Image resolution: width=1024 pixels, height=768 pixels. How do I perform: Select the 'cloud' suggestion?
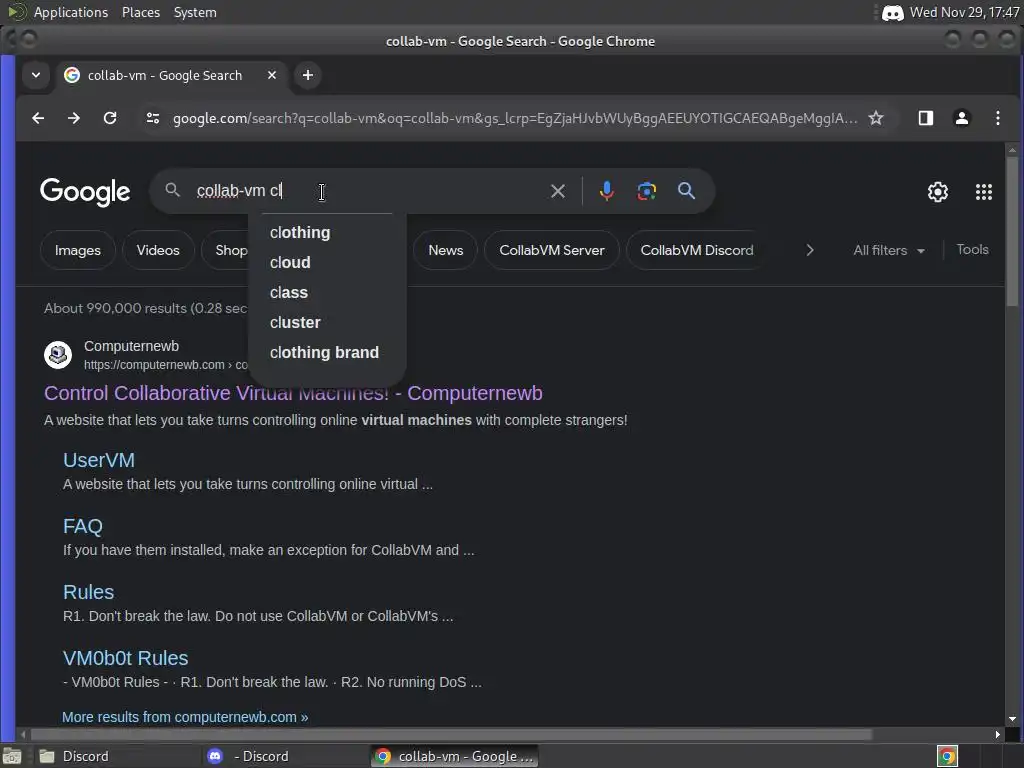click(x=327, y=263)
